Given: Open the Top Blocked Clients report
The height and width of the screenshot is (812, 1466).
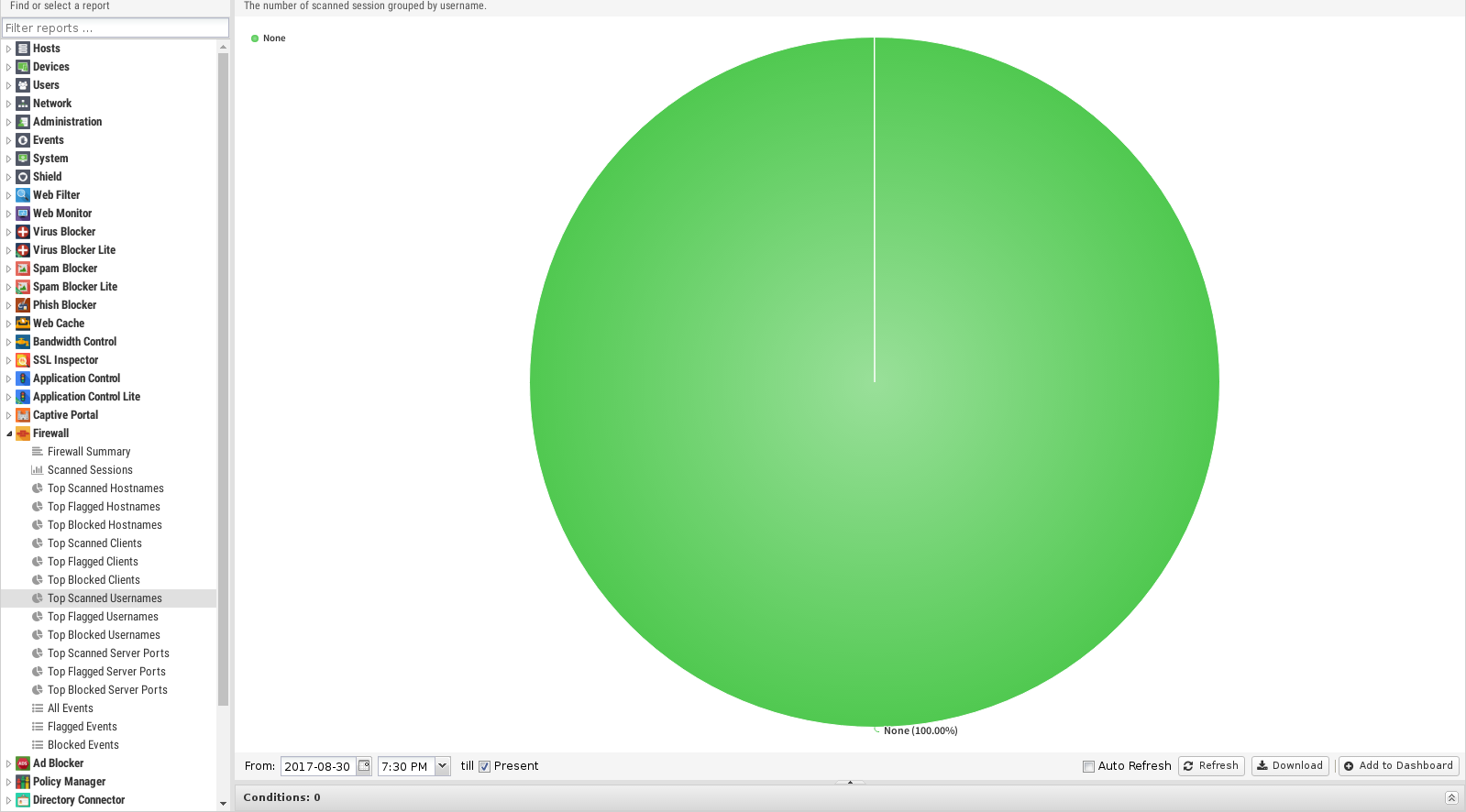Looking at the screenshot, I should coord(94,580).
